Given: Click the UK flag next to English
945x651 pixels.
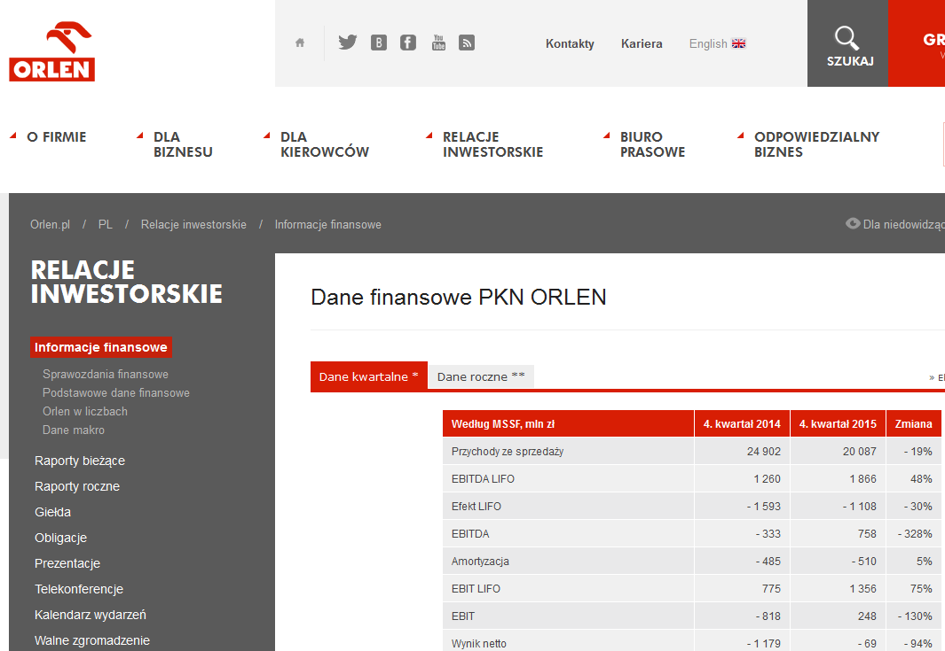Looking at the screenshot, I should (738, 43).
